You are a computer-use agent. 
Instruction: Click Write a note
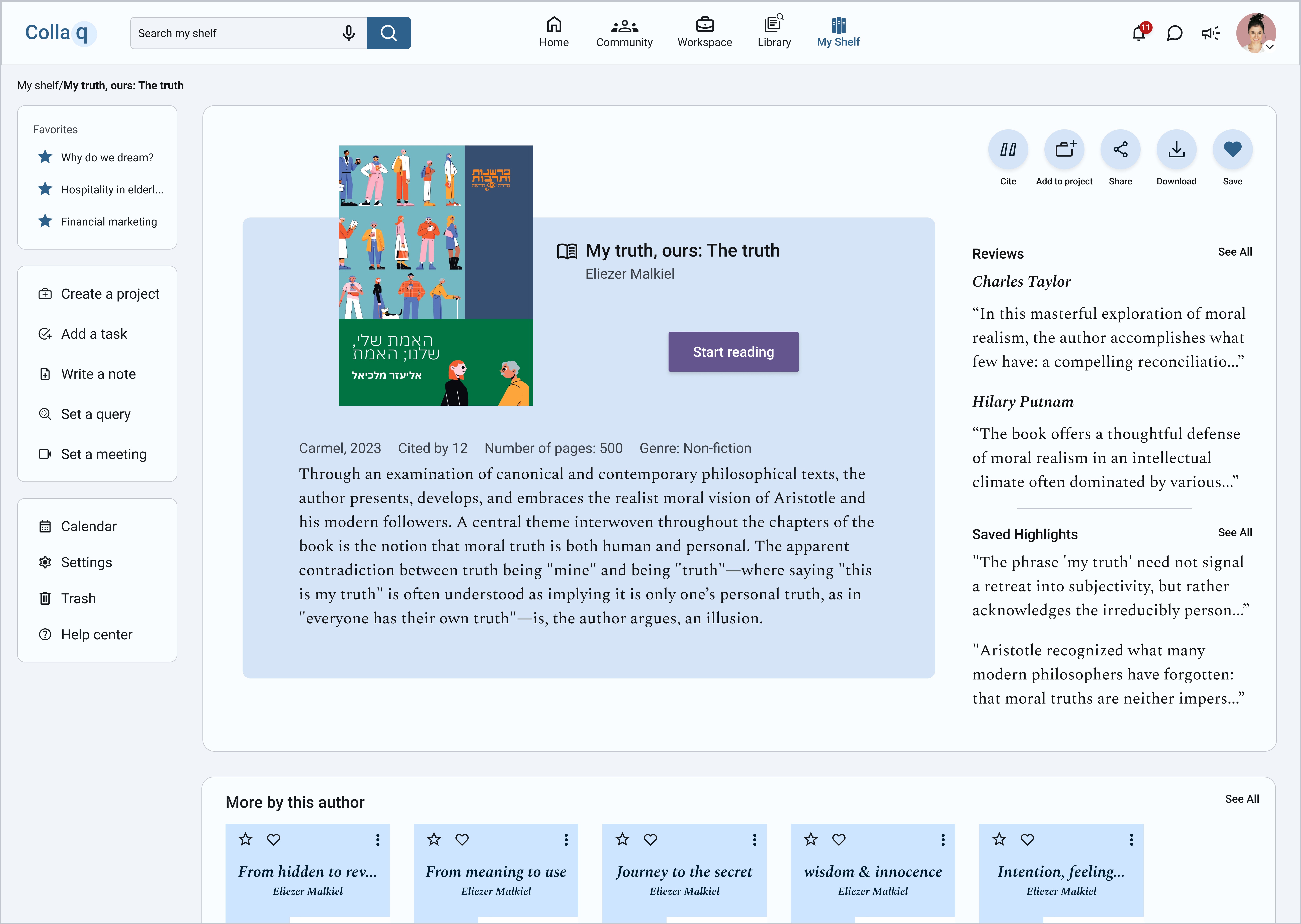click(87, 374)
